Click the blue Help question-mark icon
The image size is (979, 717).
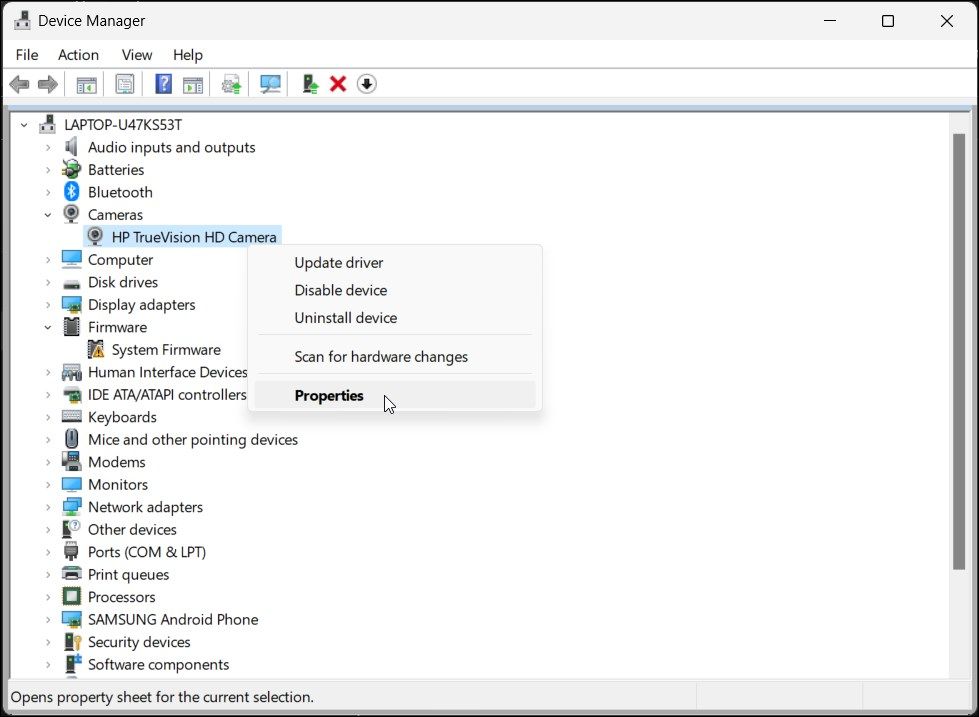point(164,84)
